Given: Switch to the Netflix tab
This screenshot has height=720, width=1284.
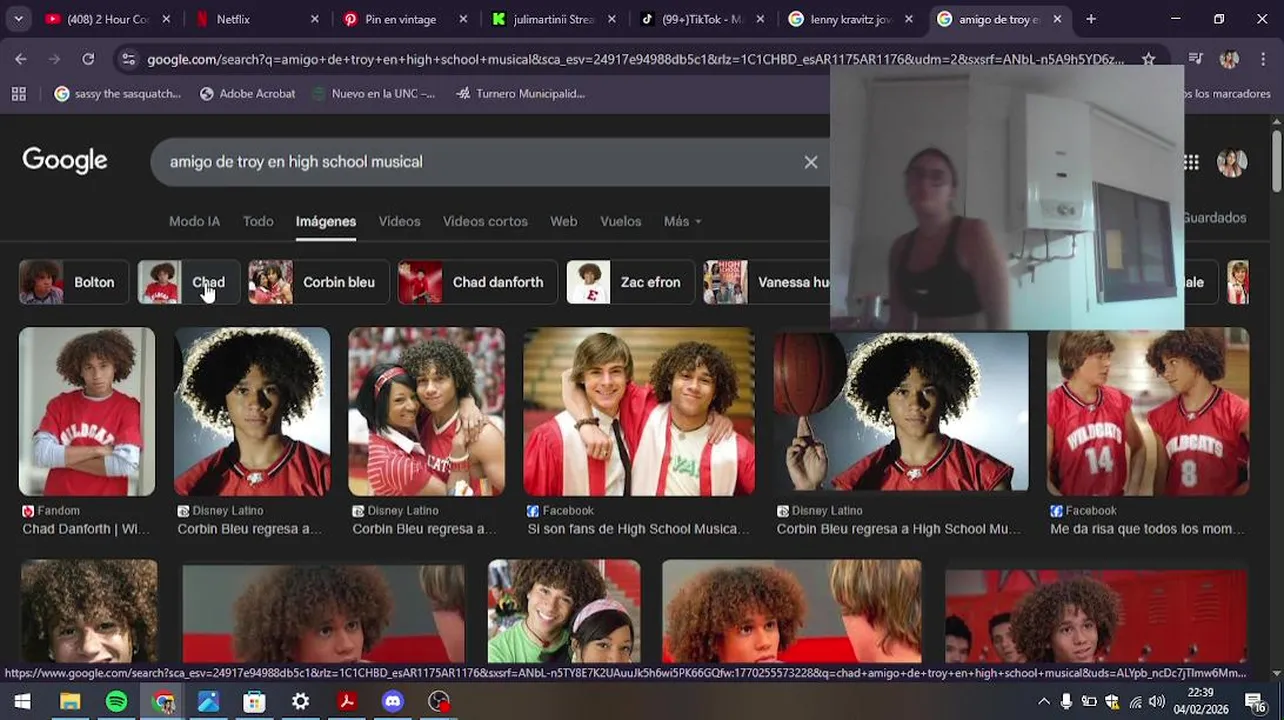Looking at the screenshot, I should [x=259, y=19].
